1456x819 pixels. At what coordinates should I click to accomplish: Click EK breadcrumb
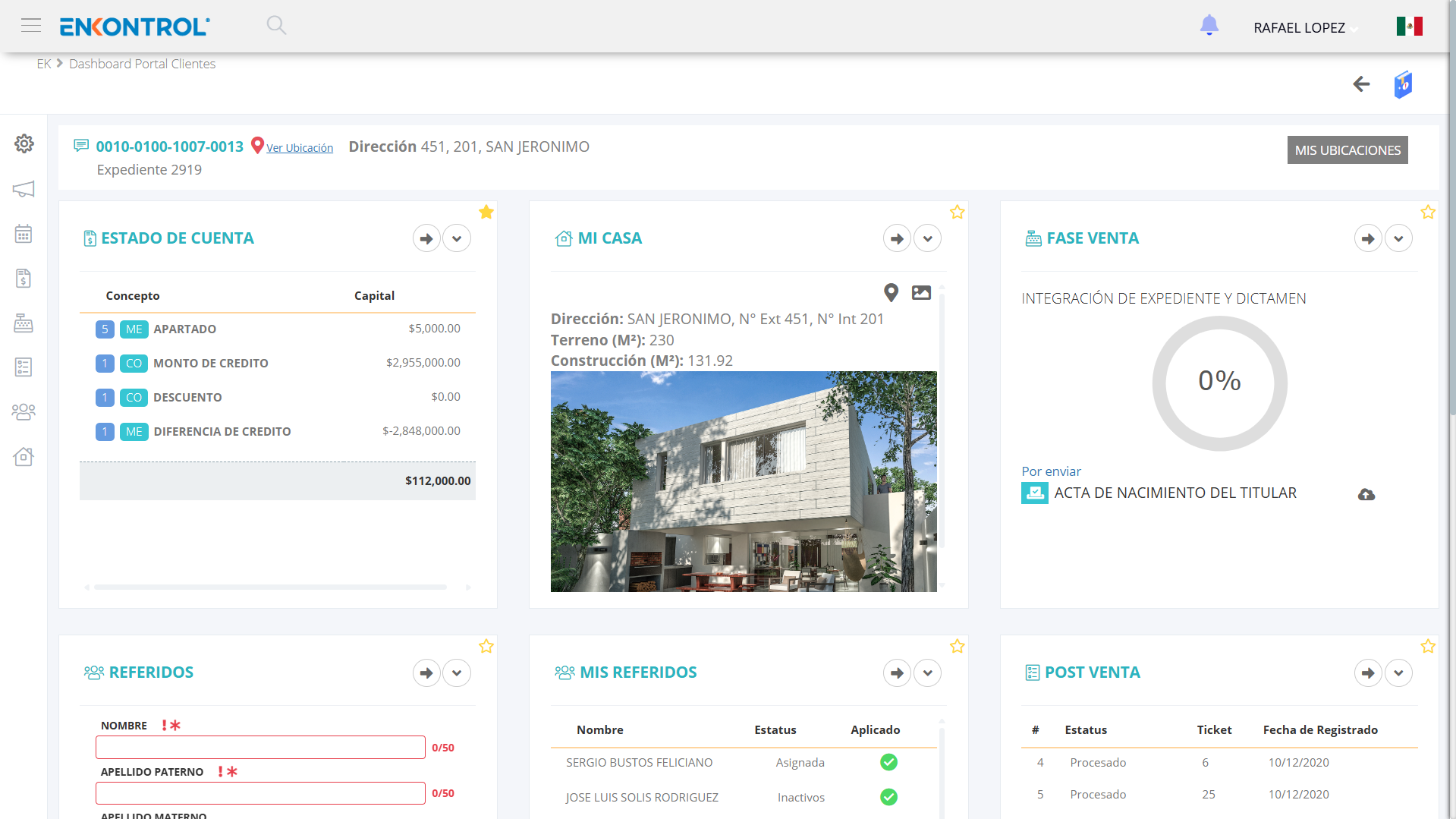coord(44,64)
